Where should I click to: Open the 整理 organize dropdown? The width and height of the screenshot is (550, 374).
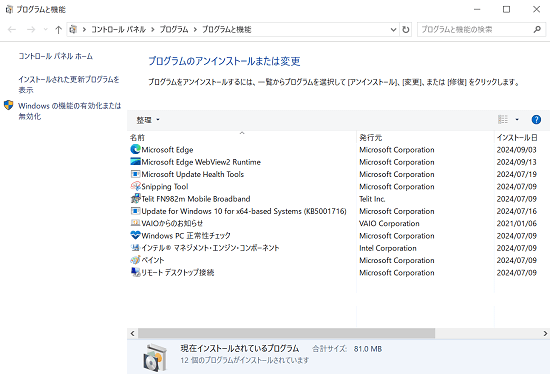(x=148, y=120)
